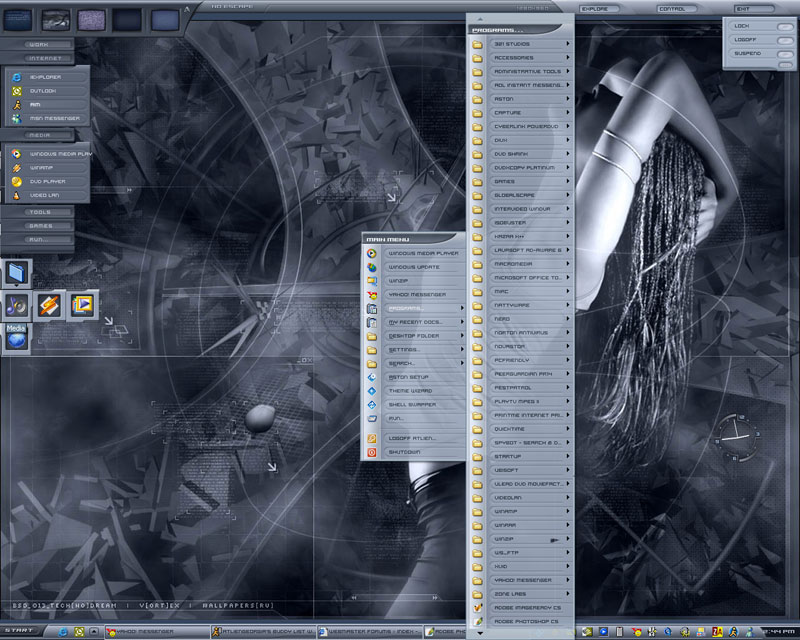Expand the Tools section header
This screenshot has width=800, height=640.
(40, 212)
